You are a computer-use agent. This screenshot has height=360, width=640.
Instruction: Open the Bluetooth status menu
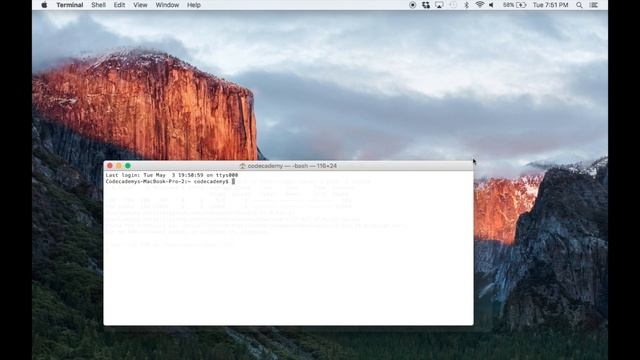[x=467, y=5]
